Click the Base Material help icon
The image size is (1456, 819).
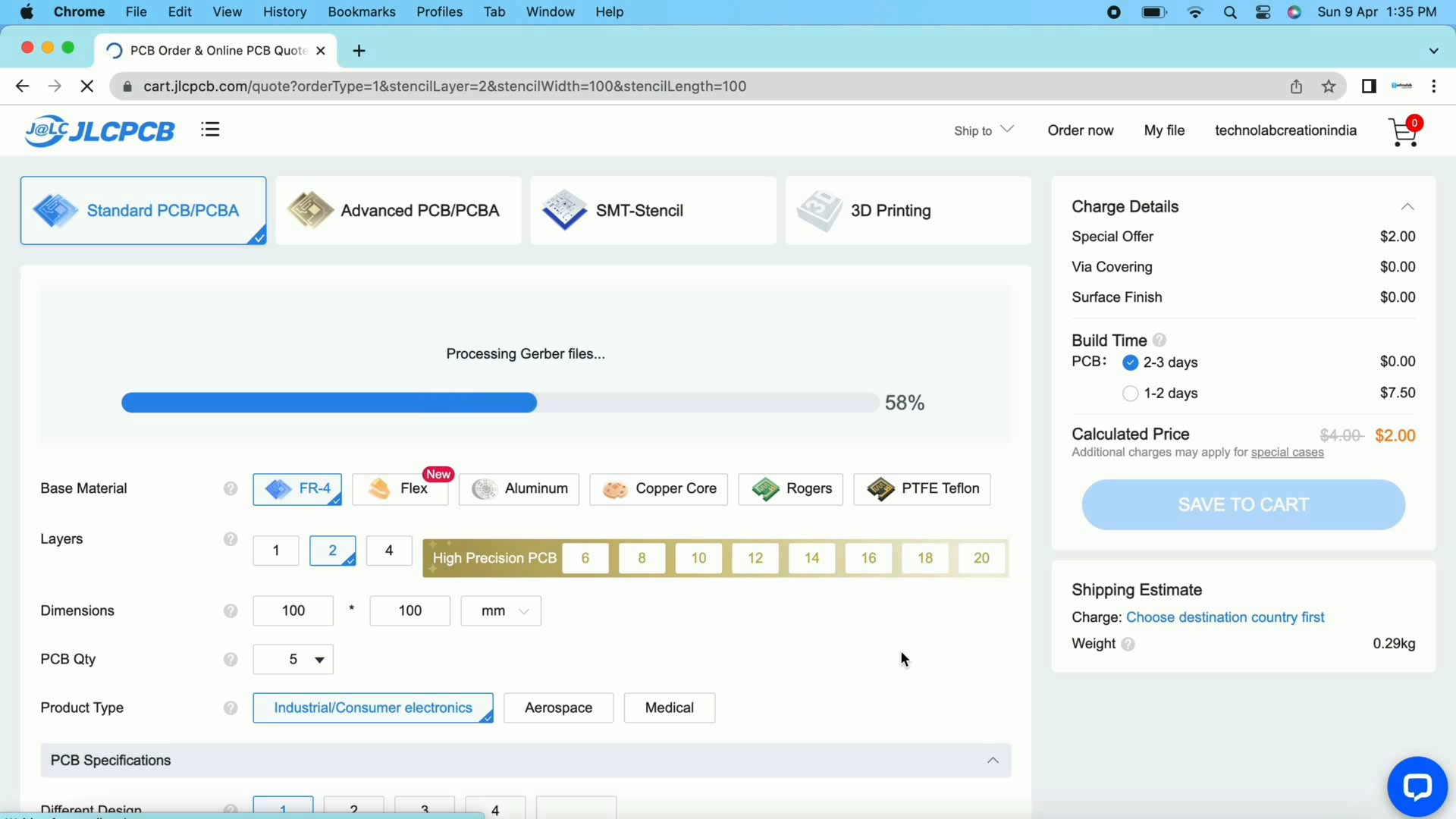pyautogui.click(x=231, y=489)
